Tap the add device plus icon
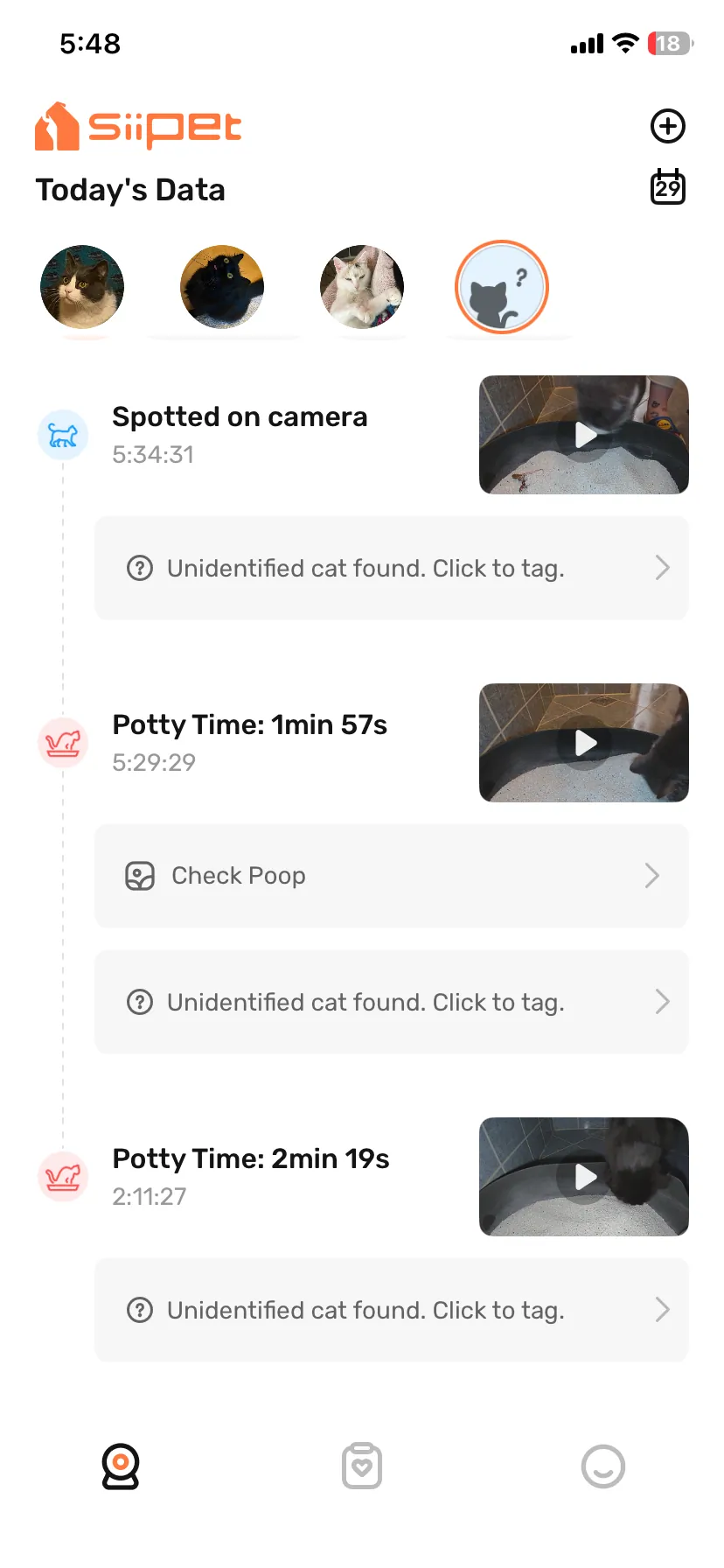Image resolution: width=724 pixels, height=1568 pixels. coord(668,126)
